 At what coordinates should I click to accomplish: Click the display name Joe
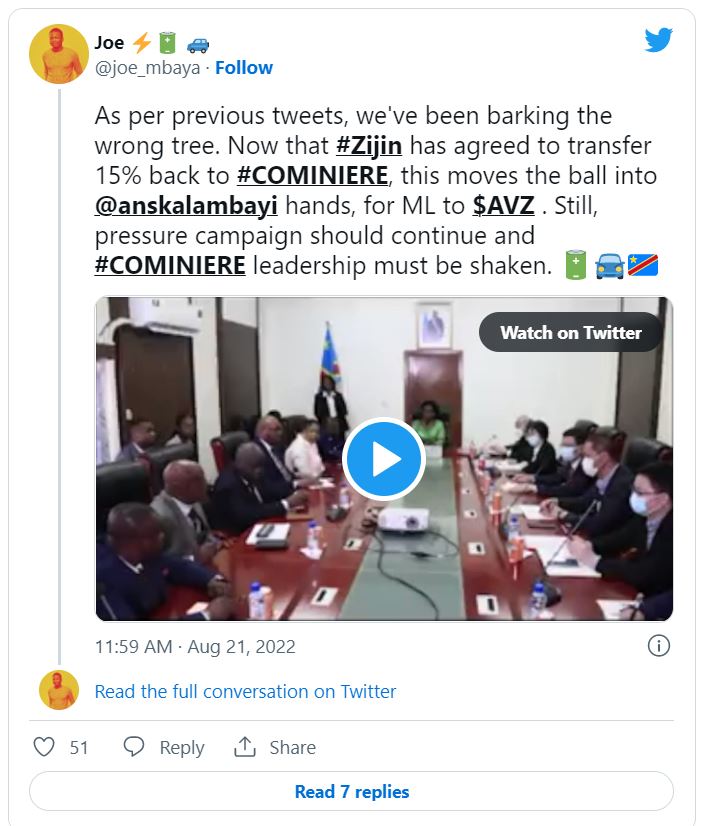(109, 43)
